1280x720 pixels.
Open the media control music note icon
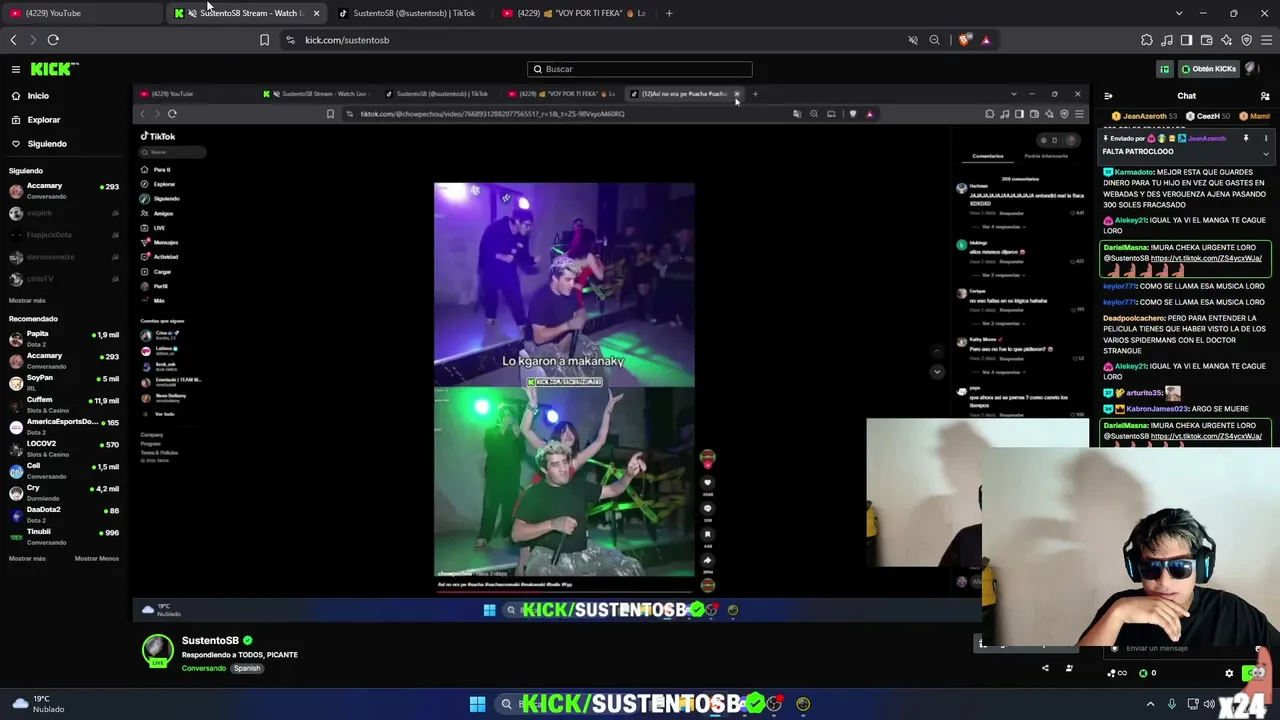[1167, 40]
